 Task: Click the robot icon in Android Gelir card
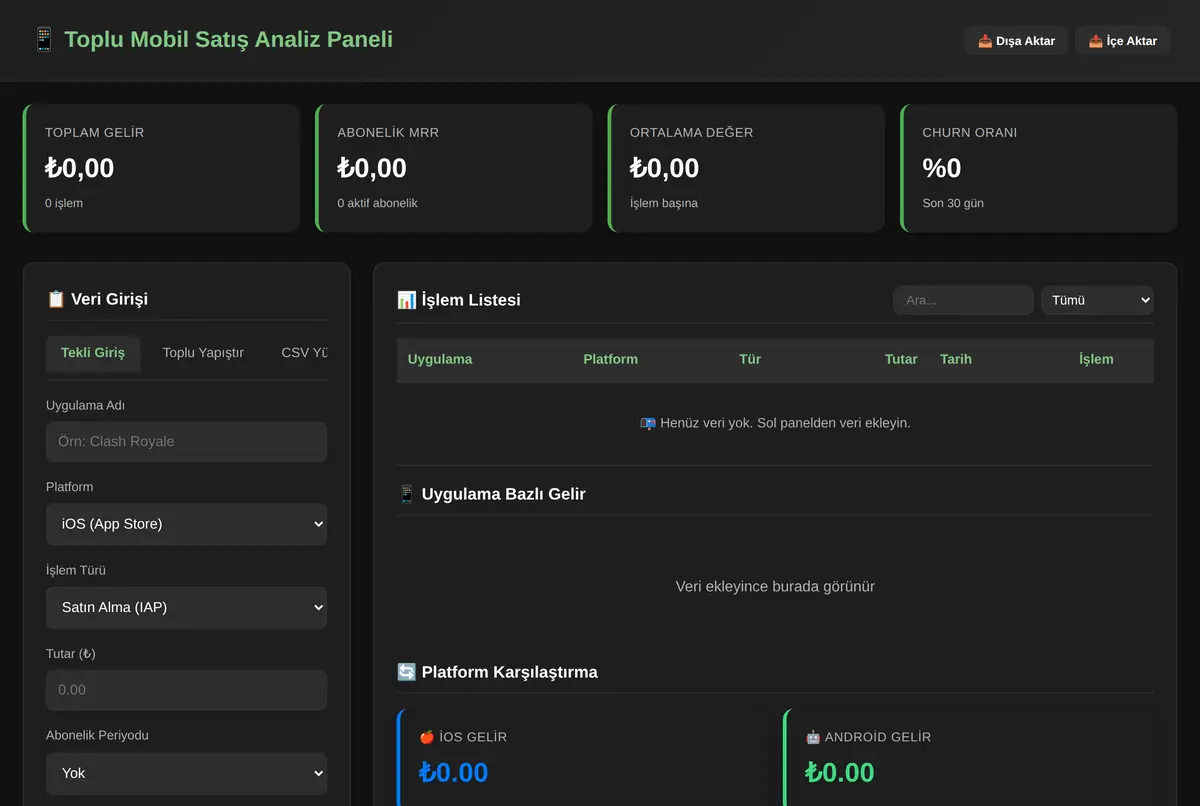point(813,737)
